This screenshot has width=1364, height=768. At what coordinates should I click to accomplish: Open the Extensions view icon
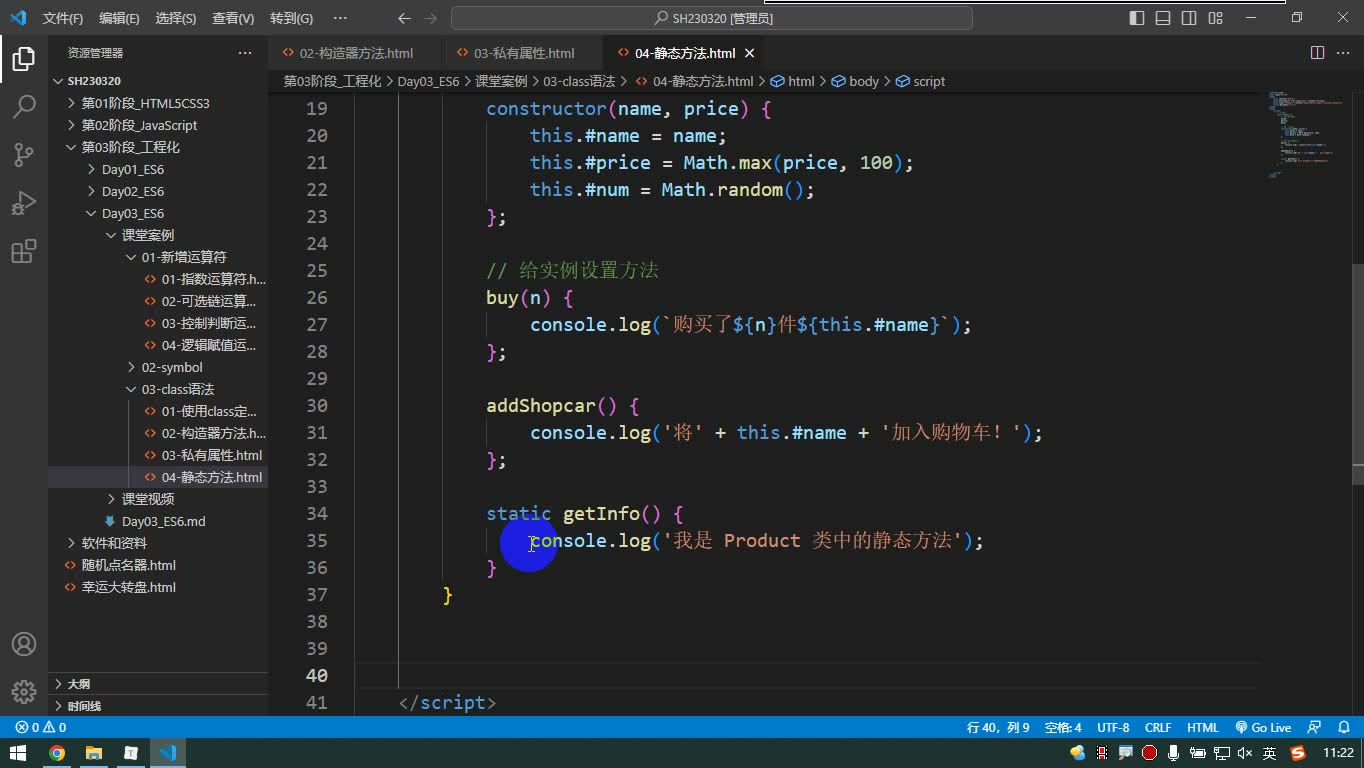coord(23,251)
